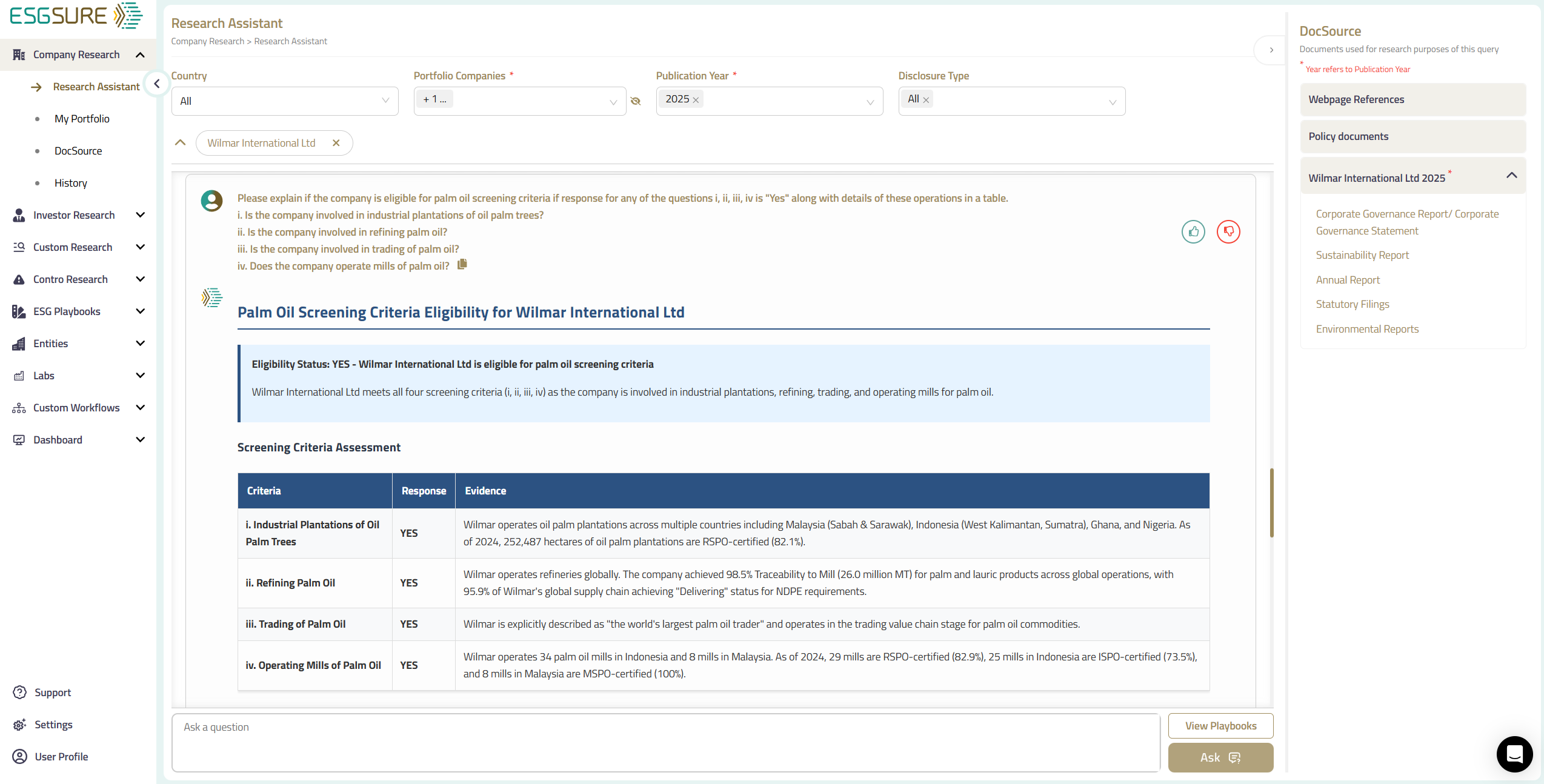
Task: Click the Dashboard monitor icon
Action: click(19, 440)
